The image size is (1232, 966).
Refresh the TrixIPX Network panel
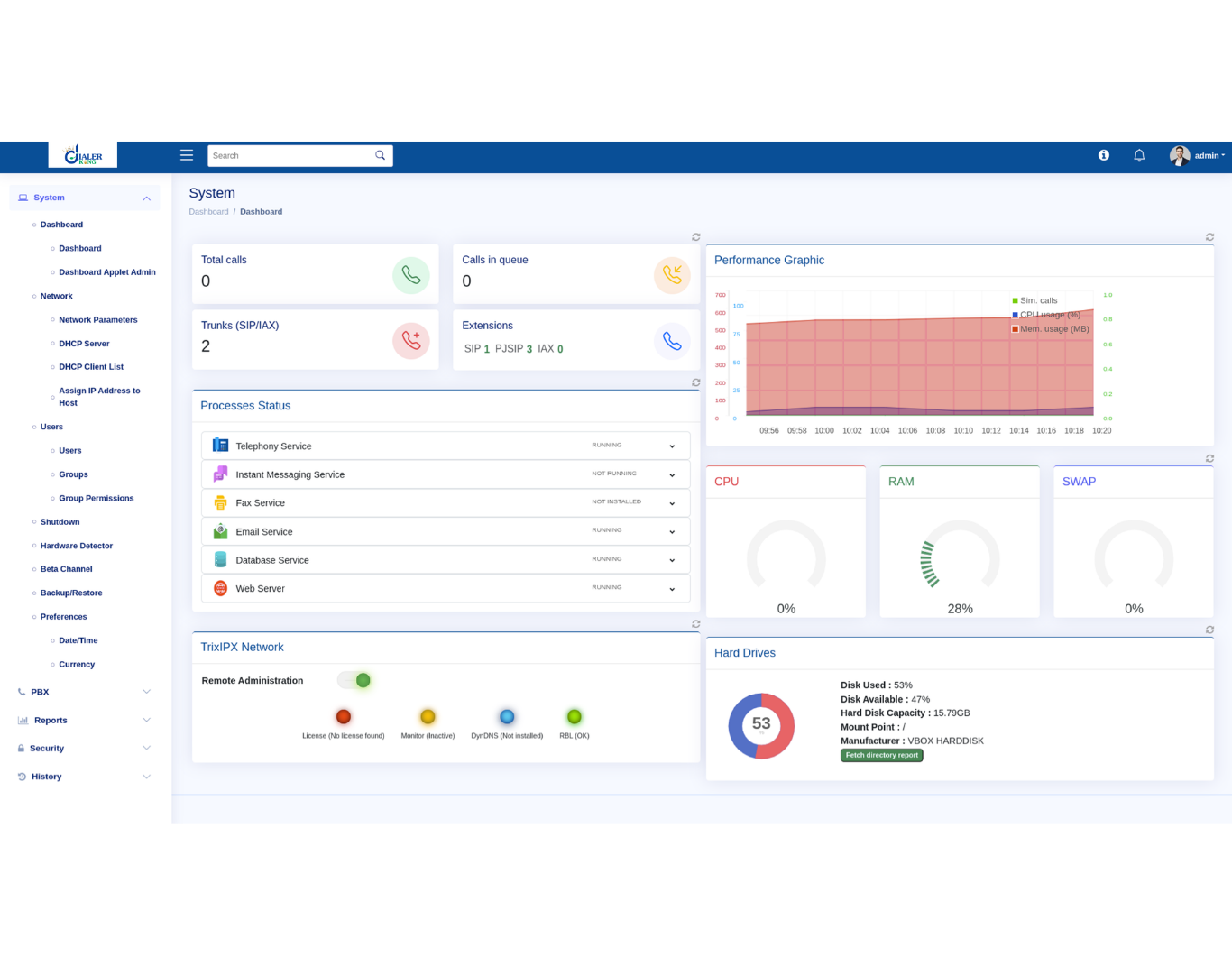coord(695,623)
